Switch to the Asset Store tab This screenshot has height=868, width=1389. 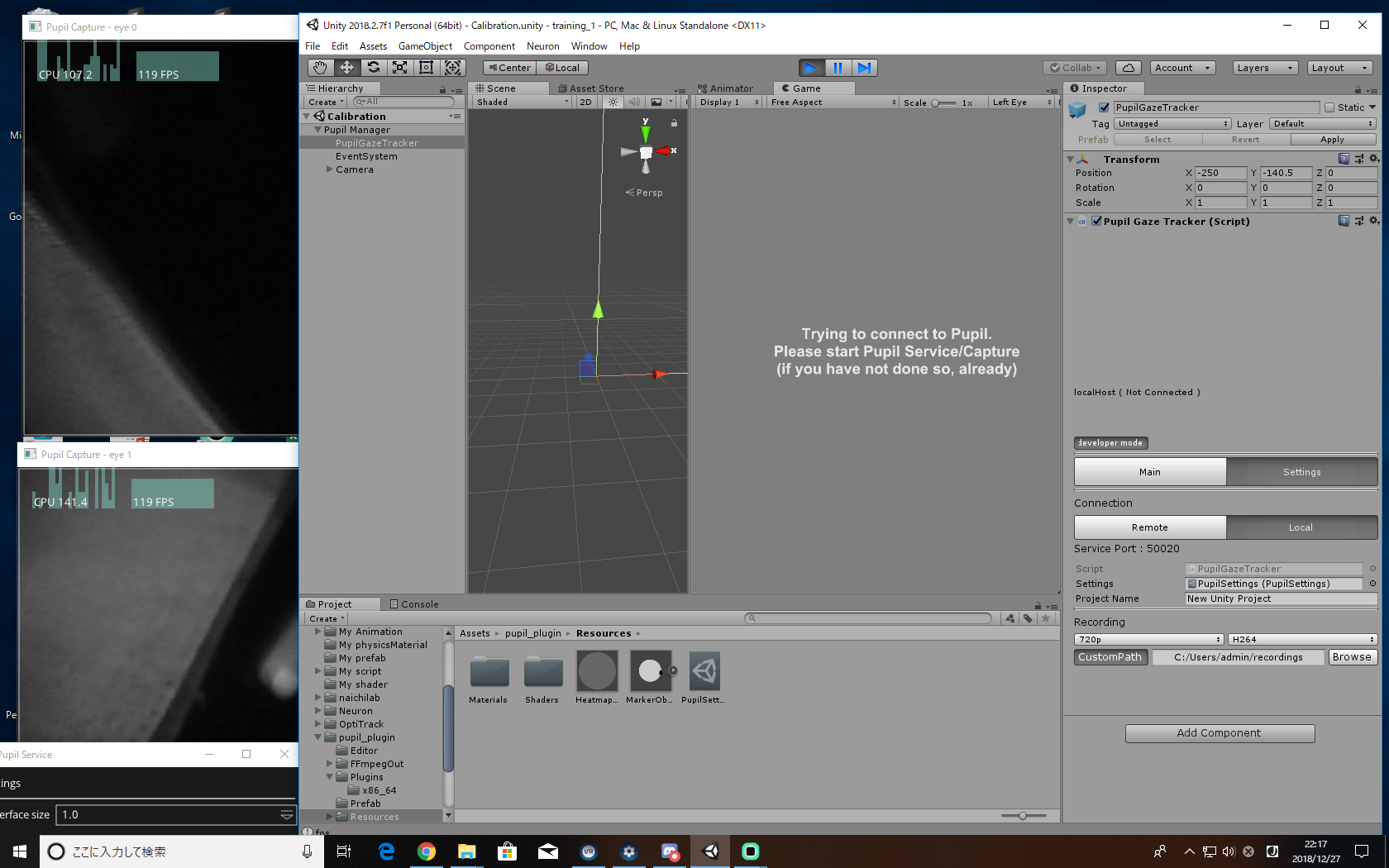591,88
